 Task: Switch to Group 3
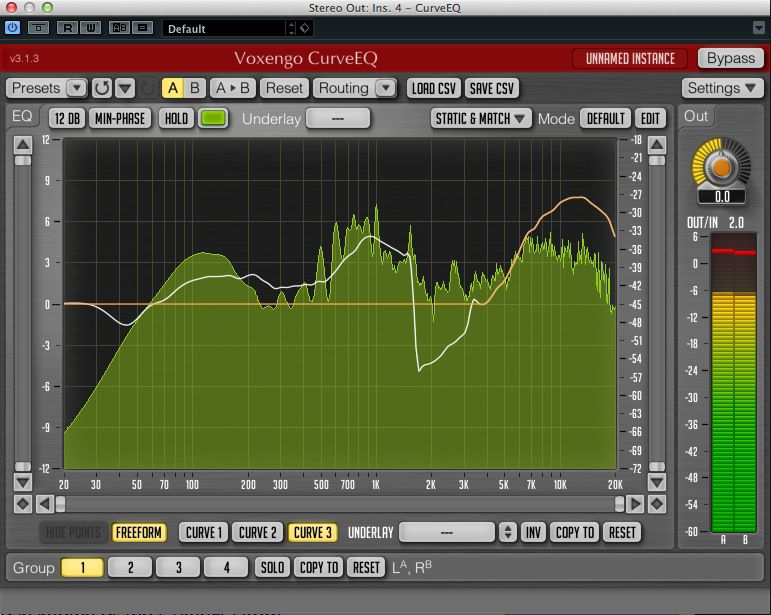178,567
